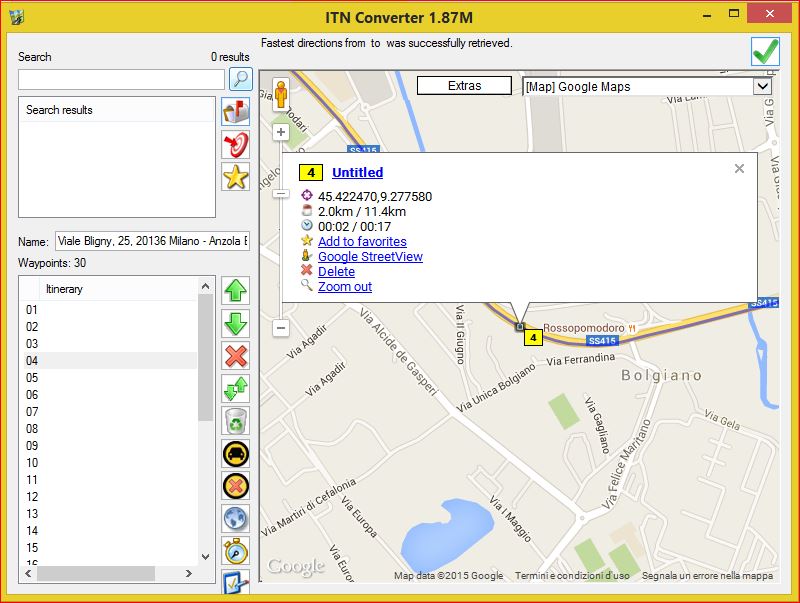
Task: Click the yellow car route button
Action: point(236,454)
